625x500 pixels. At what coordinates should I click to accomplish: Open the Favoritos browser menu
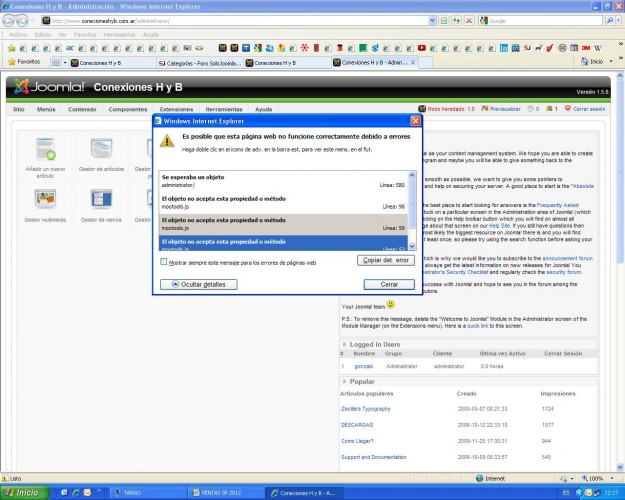85,35
